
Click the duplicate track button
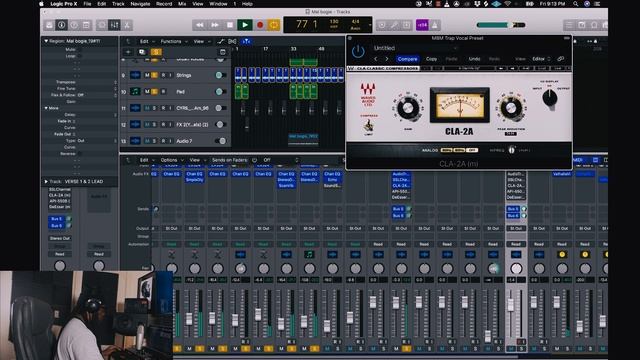[142, 52]
